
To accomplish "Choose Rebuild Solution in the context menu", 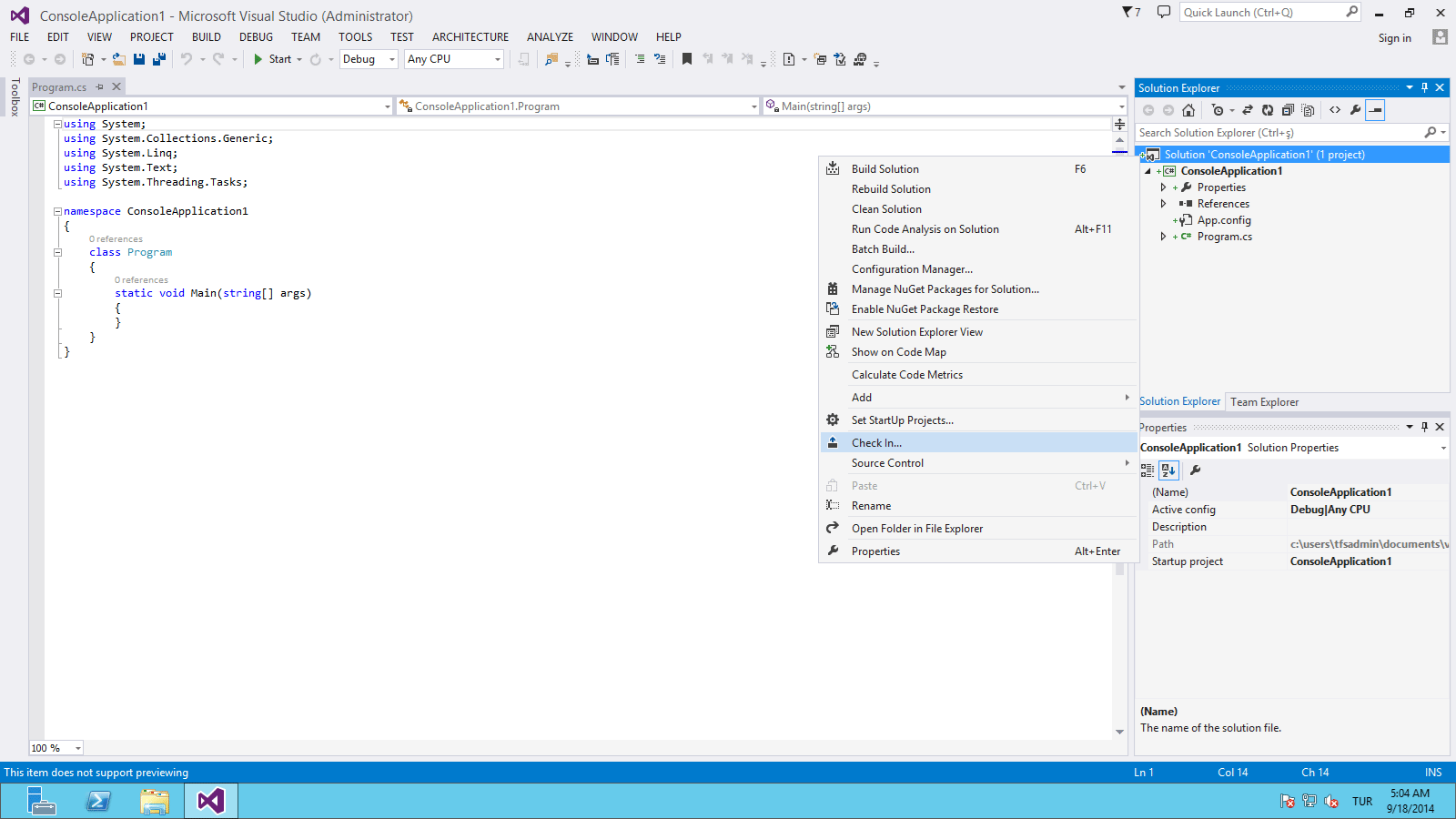I will pyautogui.click(x=891, y=189).
